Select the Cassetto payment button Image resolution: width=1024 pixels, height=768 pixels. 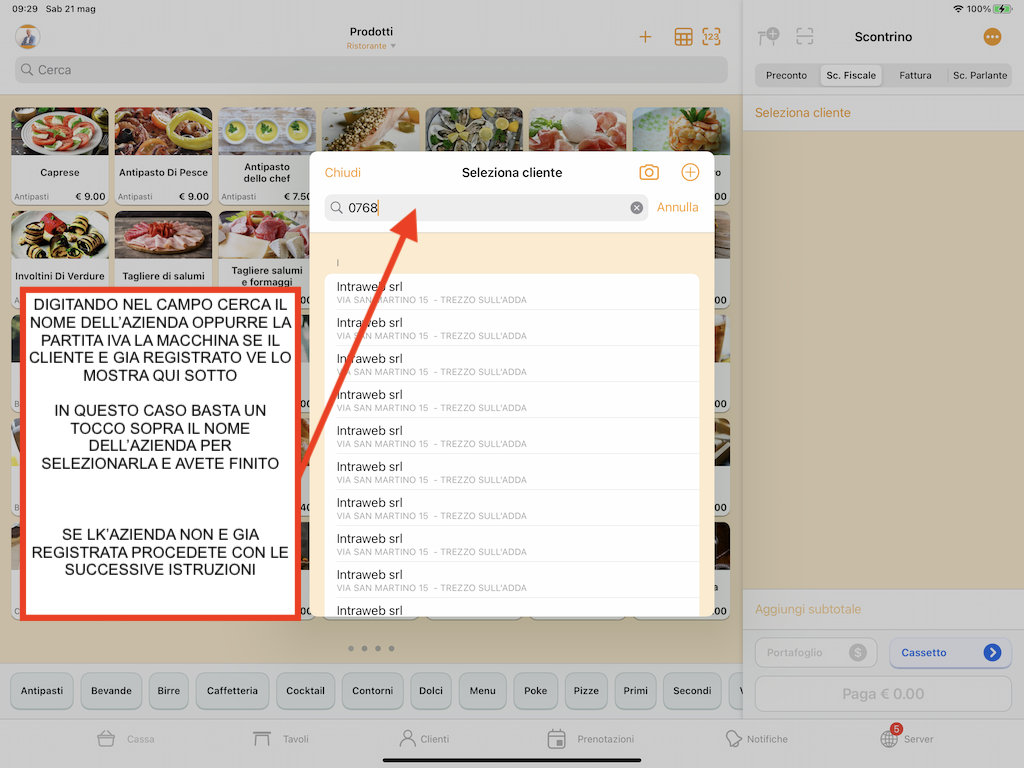[950, 652]
